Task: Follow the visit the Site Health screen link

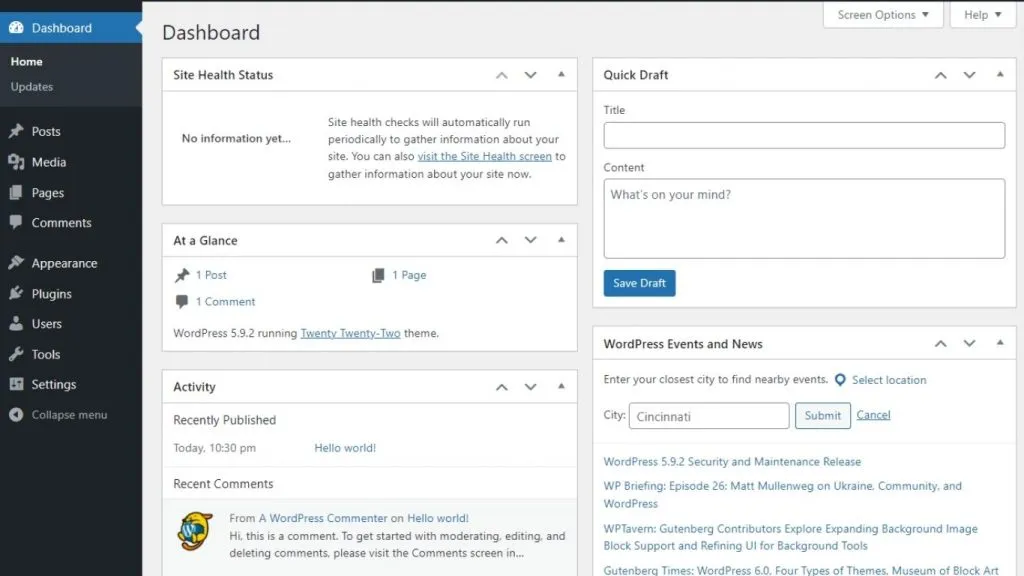Action: click(x=485, y=156)
